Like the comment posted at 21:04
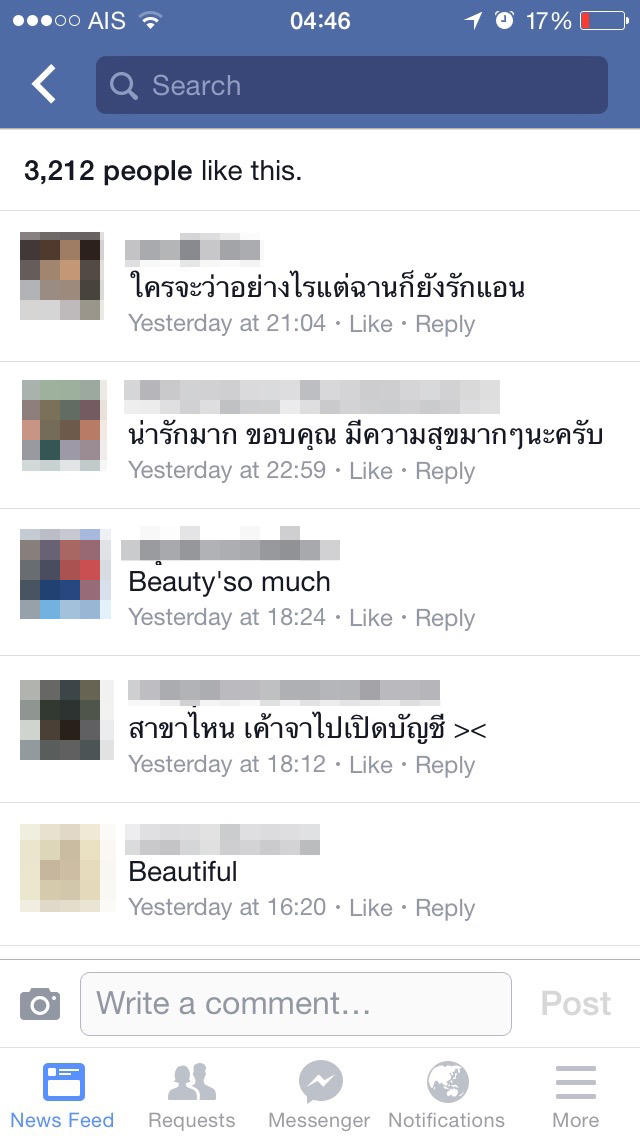640x1136 pixels. pyautogui.click(x=370, y=324)
